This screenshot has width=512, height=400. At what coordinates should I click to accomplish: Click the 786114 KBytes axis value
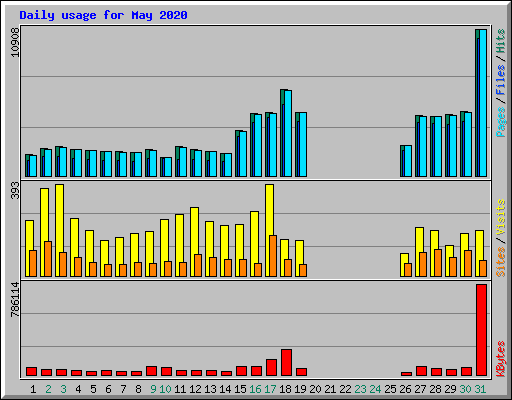[15, 299]
